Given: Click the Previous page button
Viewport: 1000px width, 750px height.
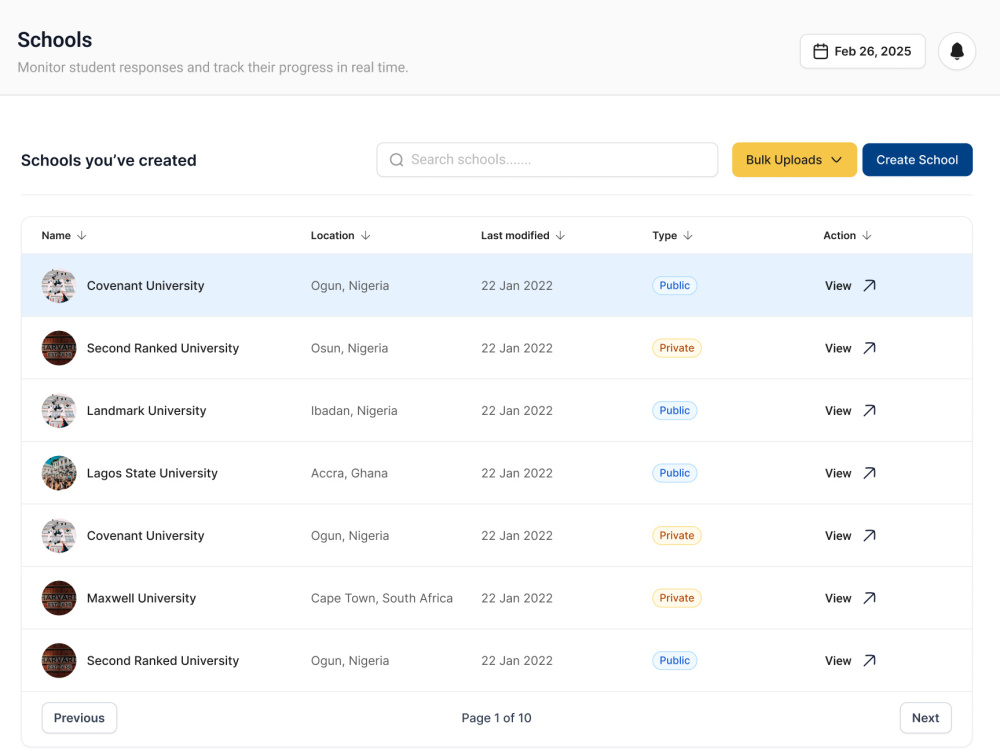Looking at the screenshot, I should [79, 717].
